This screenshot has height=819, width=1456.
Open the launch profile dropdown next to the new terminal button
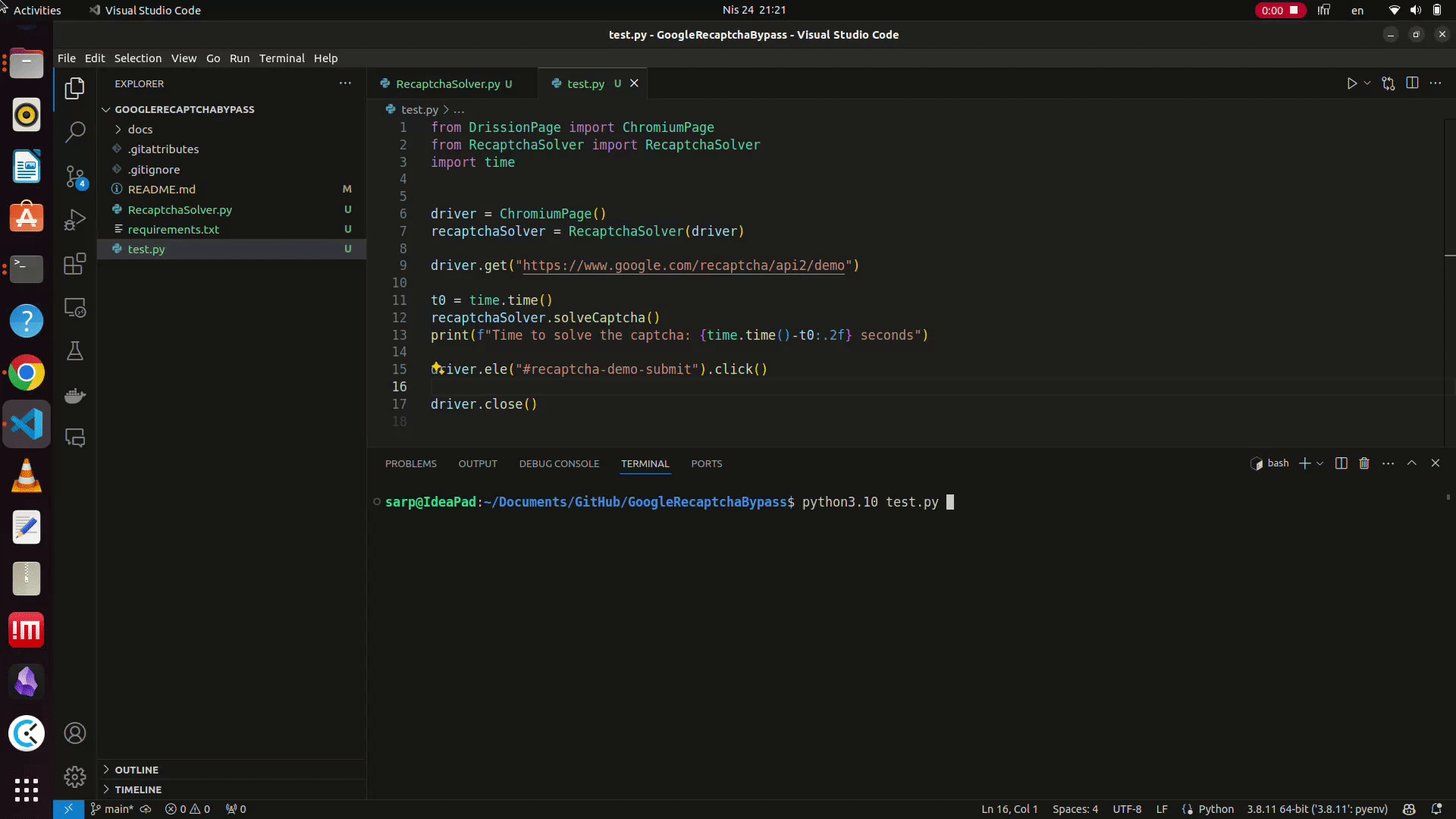(1320, 463)
